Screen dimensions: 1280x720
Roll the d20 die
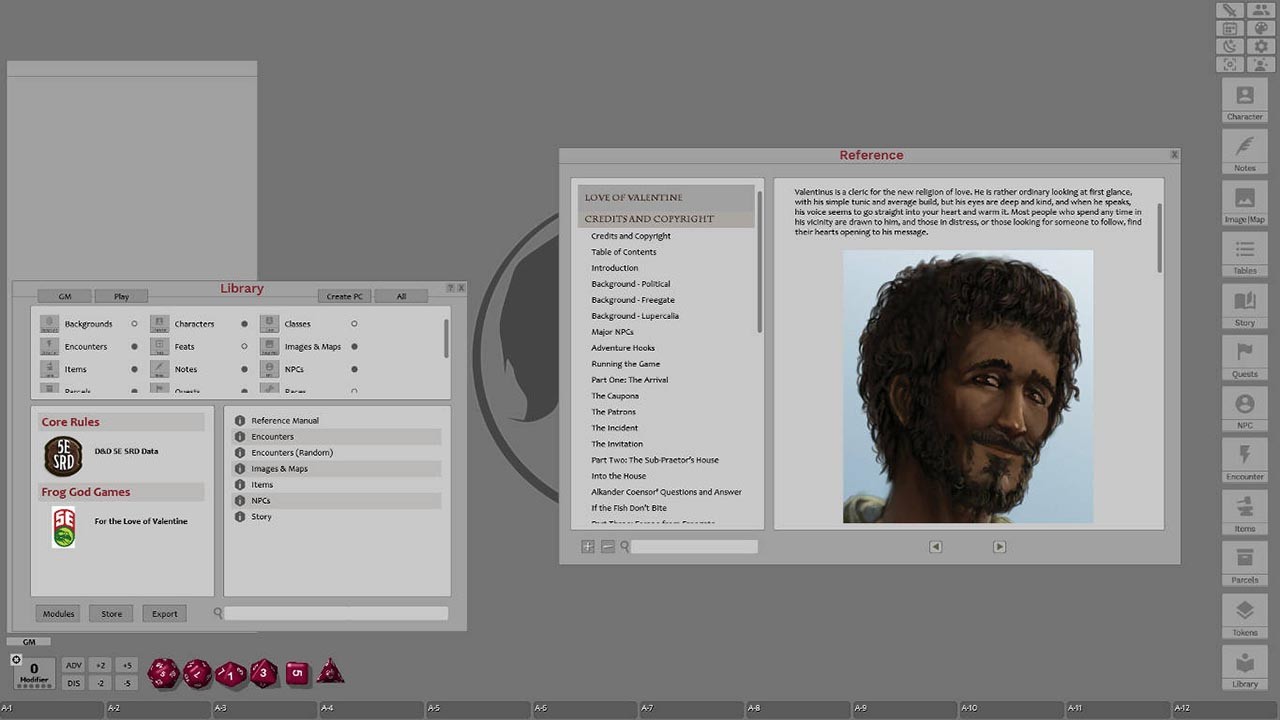point(163,673)
